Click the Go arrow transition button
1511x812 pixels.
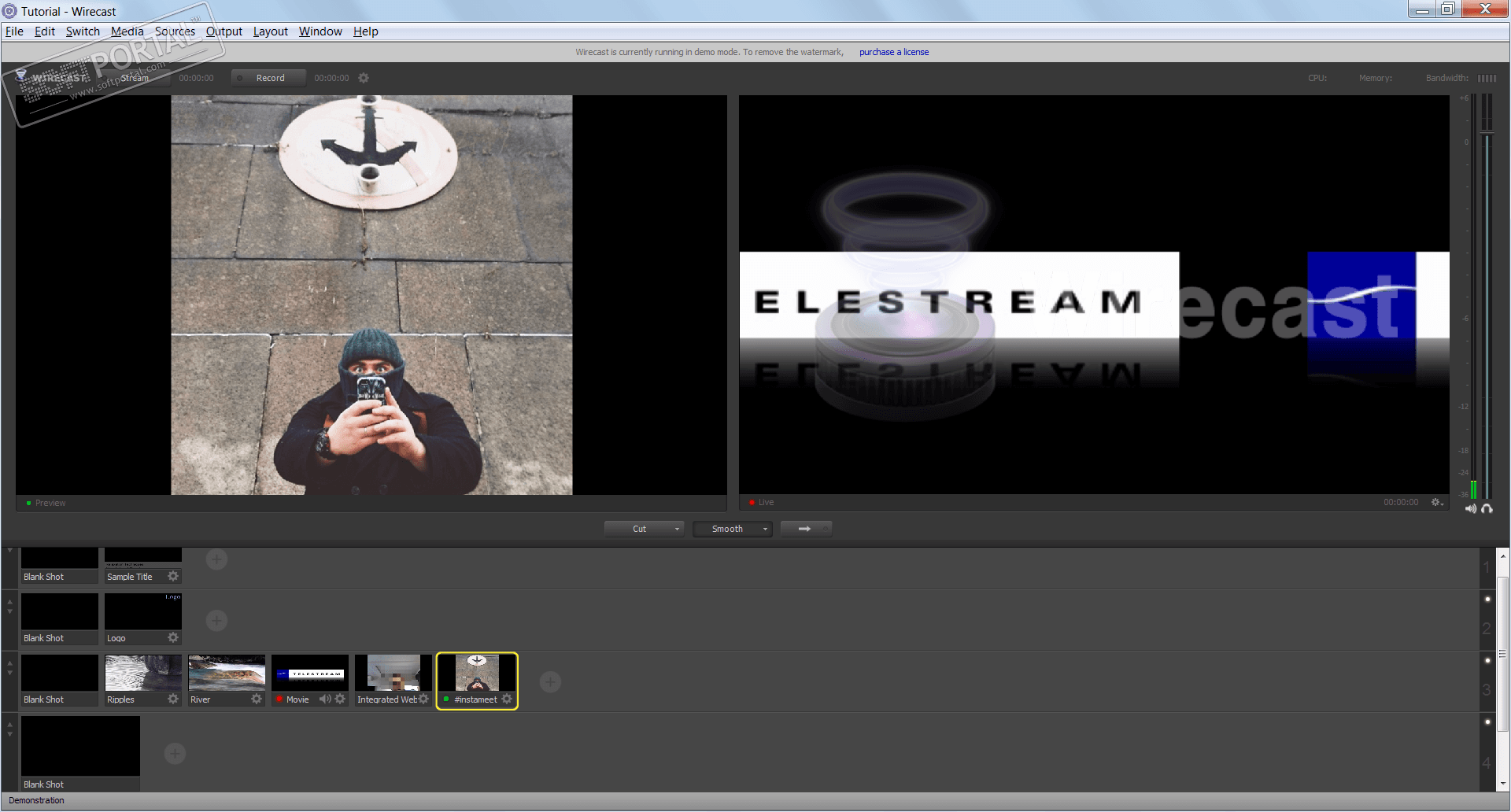[806, 529]
